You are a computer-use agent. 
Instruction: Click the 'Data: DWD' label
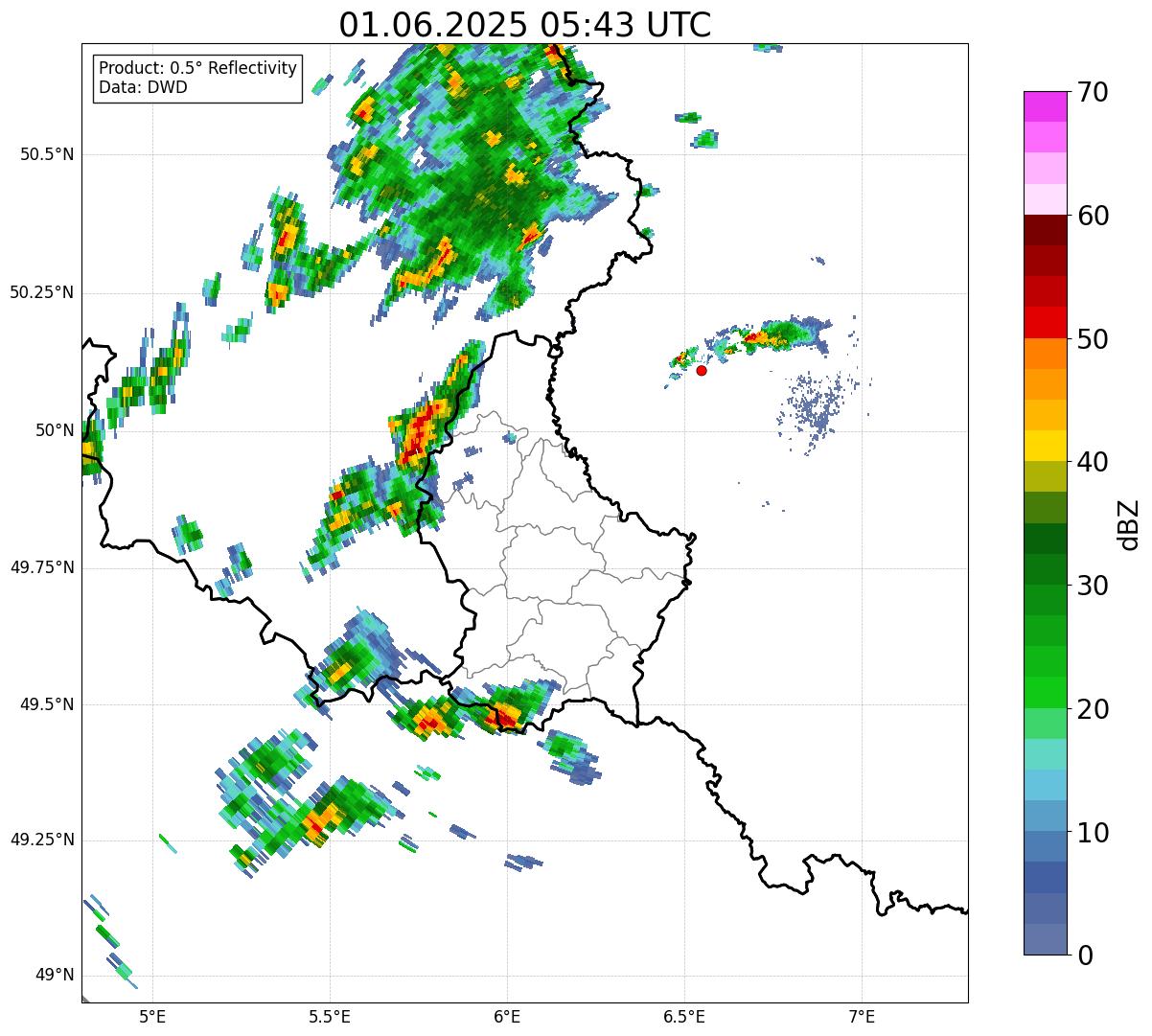pyautogui.click(x=143, y=87)
